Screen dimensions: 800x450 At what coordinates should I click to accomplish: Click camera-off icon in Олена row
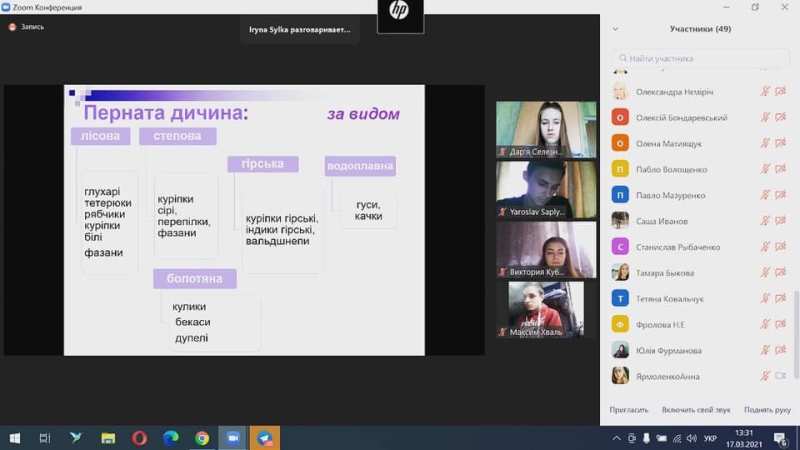pyautogui.click(x=780, y=143)
